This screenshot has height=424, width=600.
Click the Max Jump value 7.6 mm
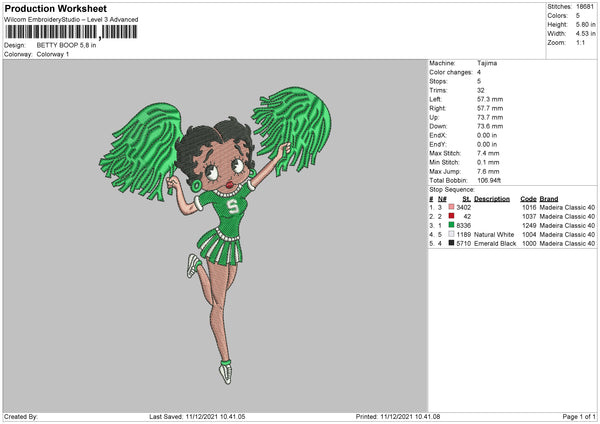488,171
